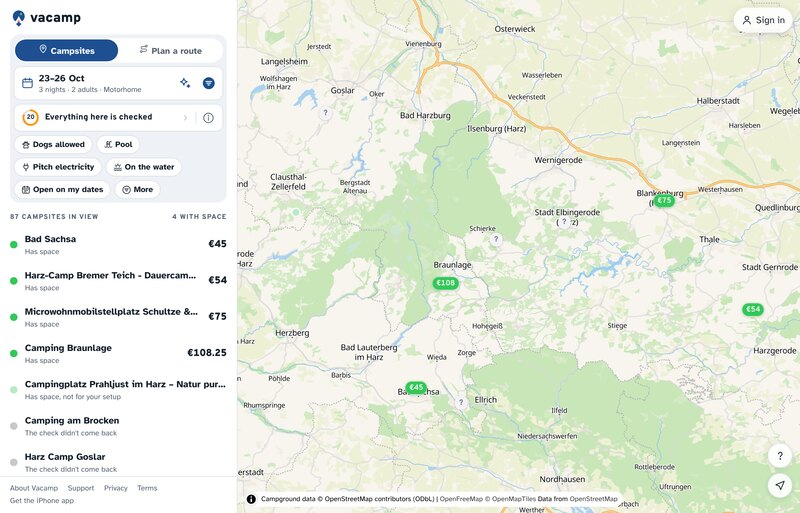Viewport: 800px width, 513px height.
Task: Select Harz-Camp Bremer Teich listing
Action: coord(118,280)
